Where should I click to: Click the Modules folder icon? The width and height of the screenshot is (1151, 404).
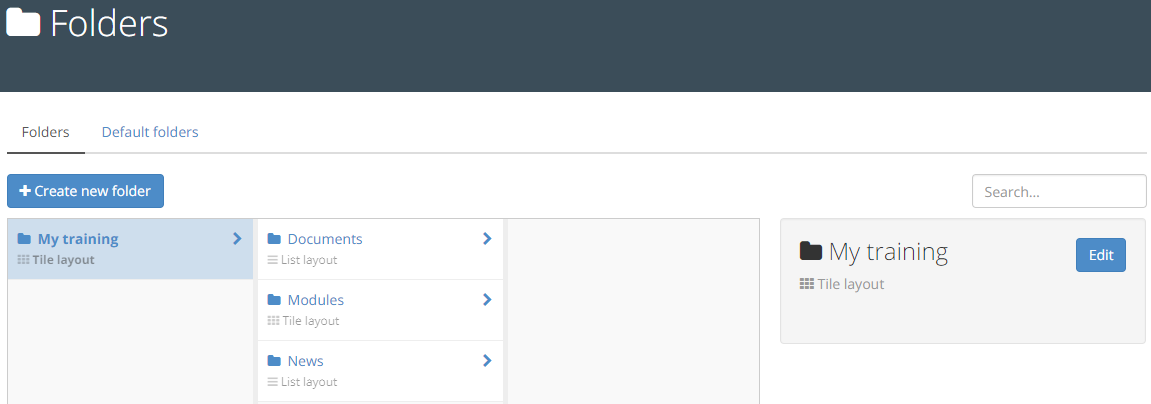pos(274,301)
